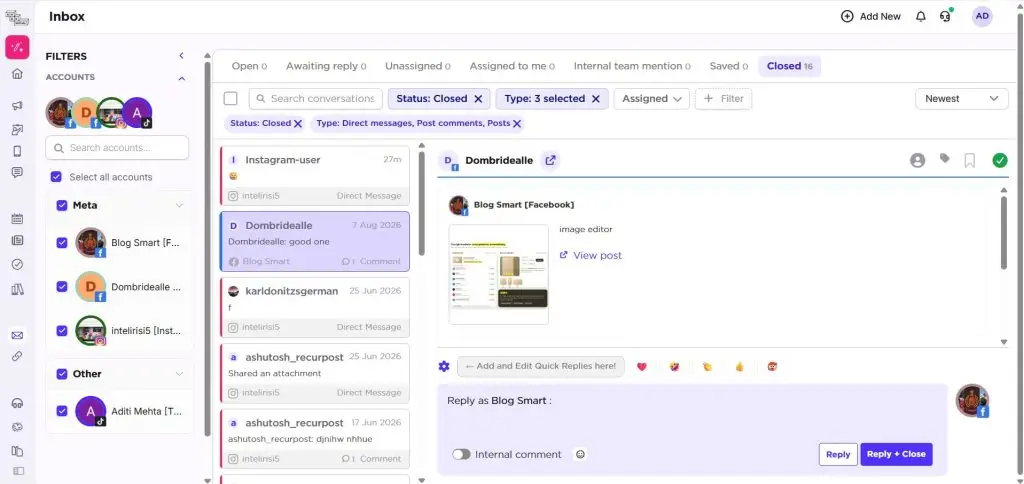
Task: Open notifications bell icon
Action: coord(921,16)
